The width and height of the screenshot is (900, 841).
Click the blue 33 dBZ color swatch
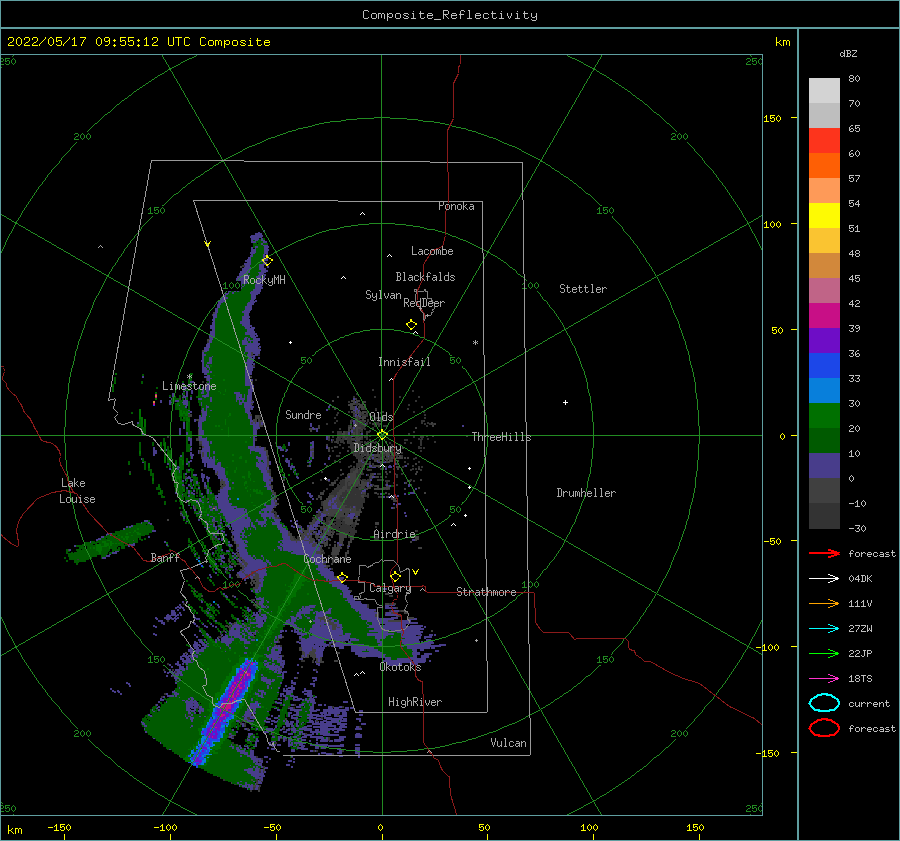(824, 366)
